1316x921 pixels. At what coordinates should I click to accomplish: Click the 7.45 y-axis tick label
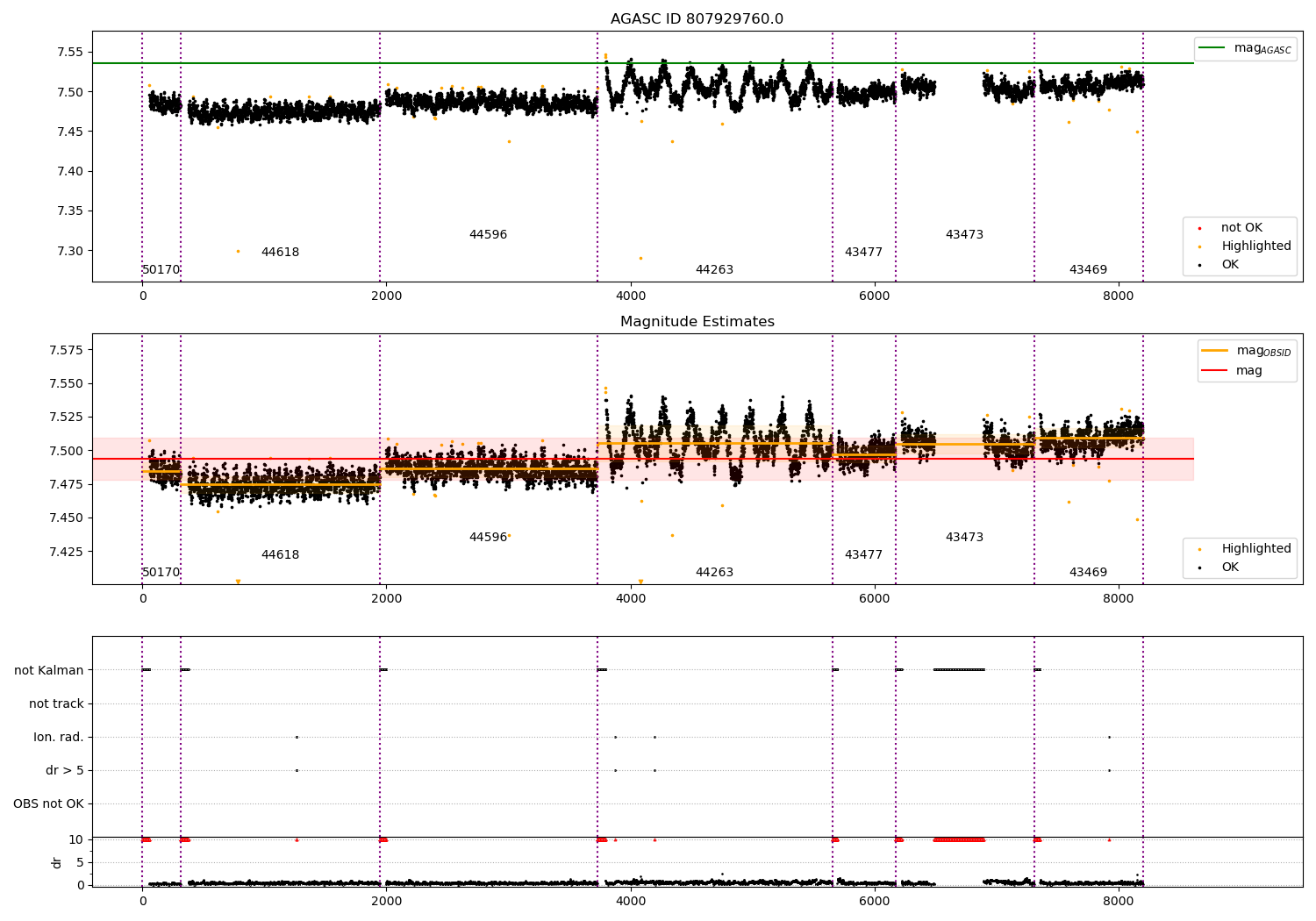coord(69,132)
